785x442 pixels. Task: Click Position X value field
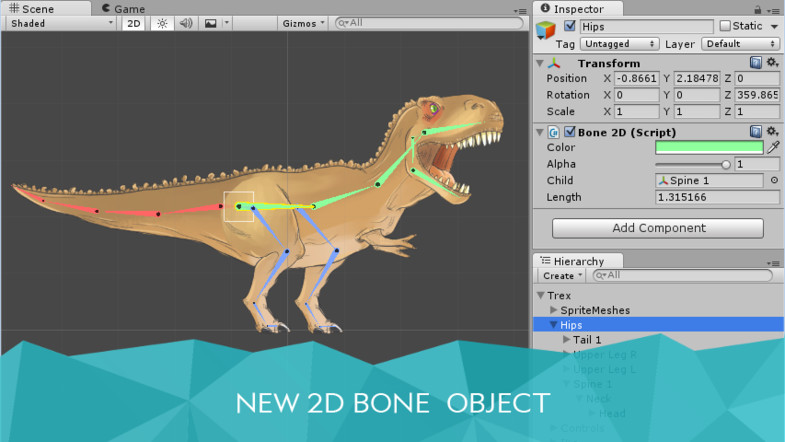click(x=636, y=79)
